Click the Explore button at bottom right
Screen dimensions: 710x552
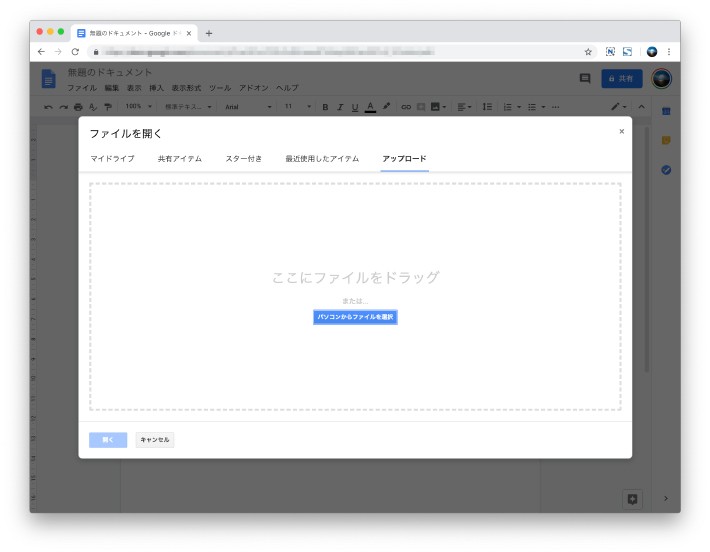coord(633,499)
